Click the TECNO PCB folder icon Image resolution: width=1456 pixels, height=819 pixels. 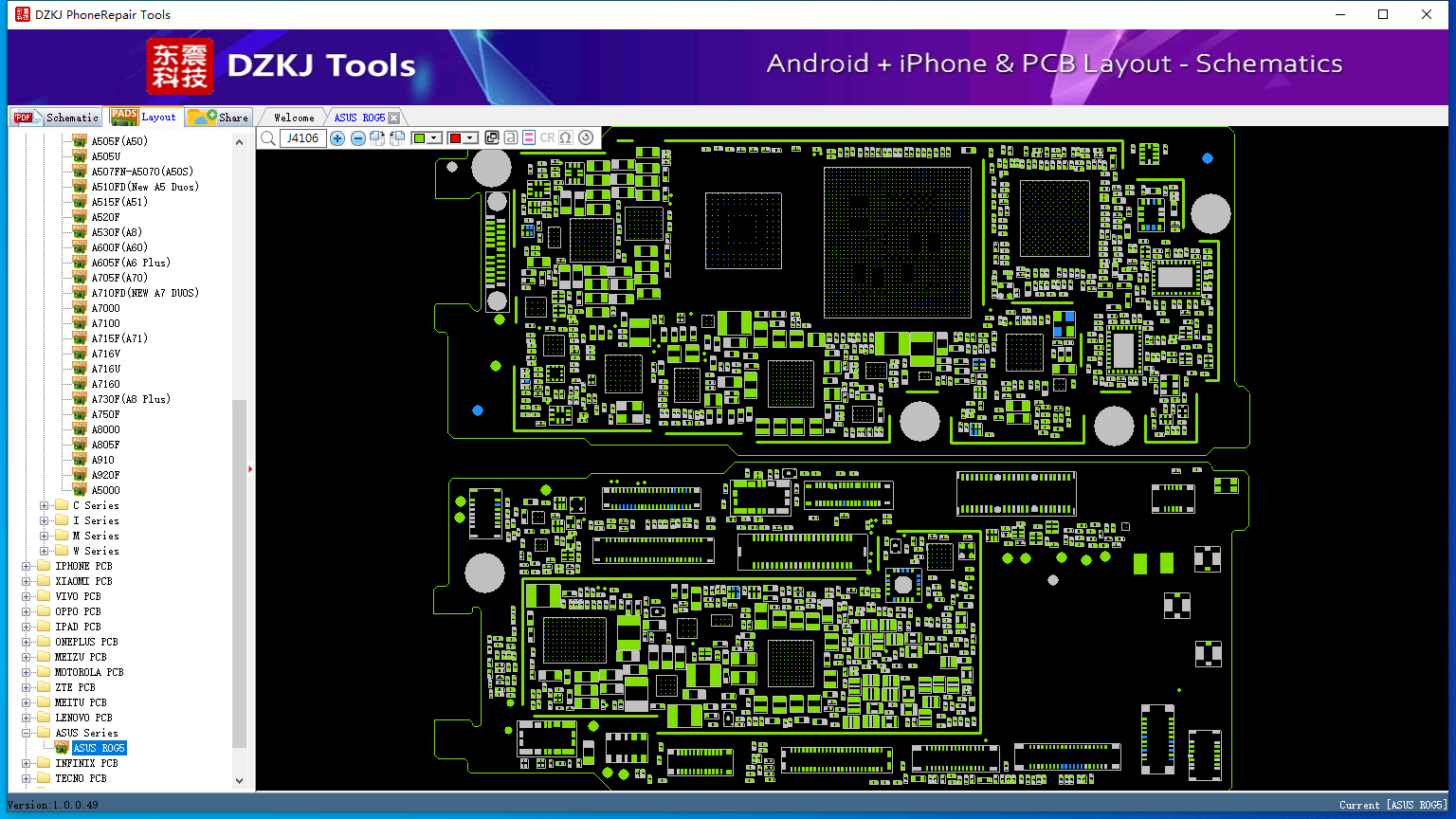click(x=44, y=778)
